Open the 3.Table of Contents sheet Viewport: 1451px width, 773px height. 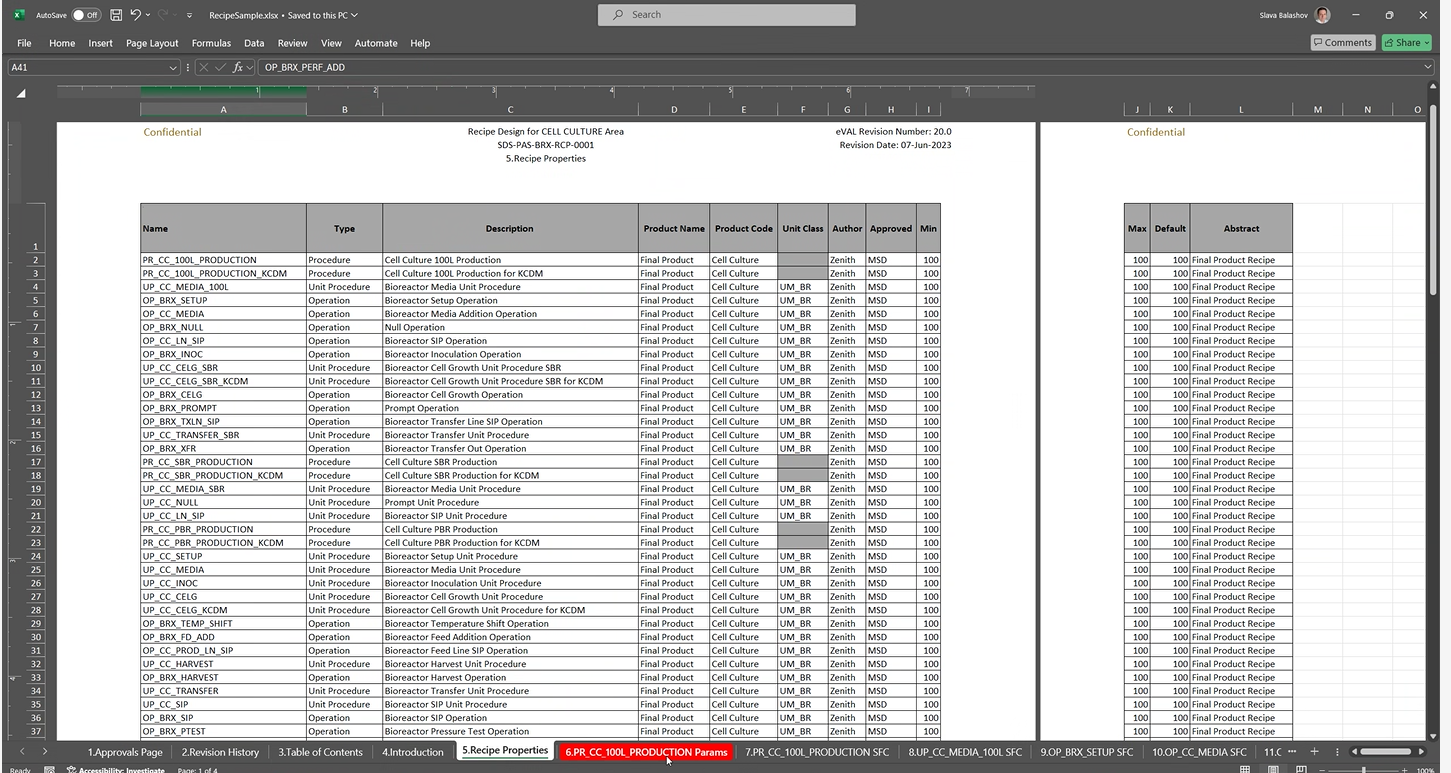(x=320, y=752)
